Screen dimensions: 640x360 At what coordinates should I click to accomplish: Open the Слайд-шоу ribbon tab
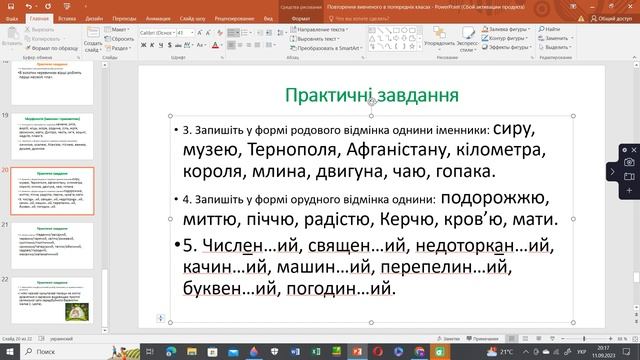(193, 18)
